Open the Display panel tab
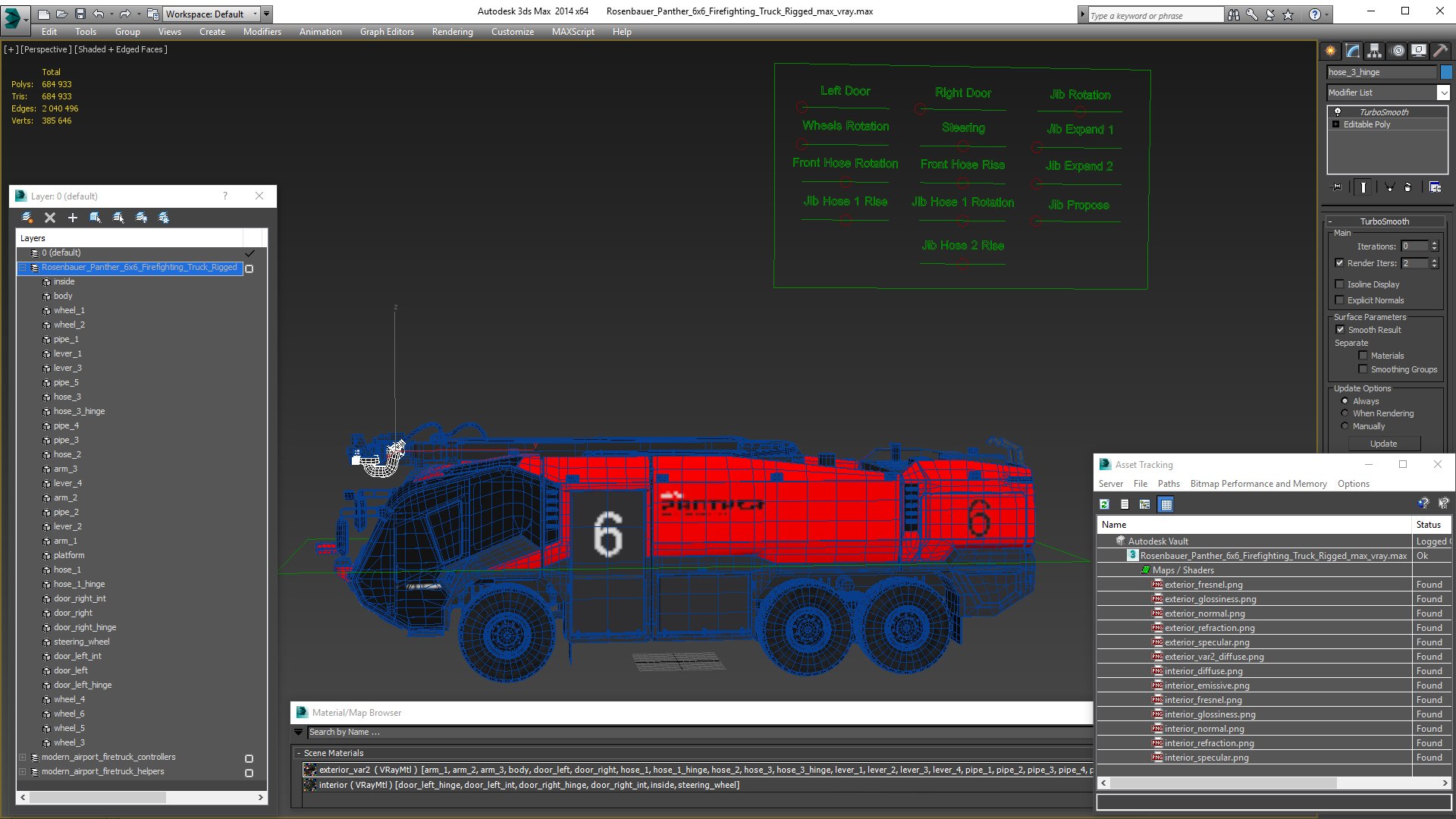 point(1419,51)
